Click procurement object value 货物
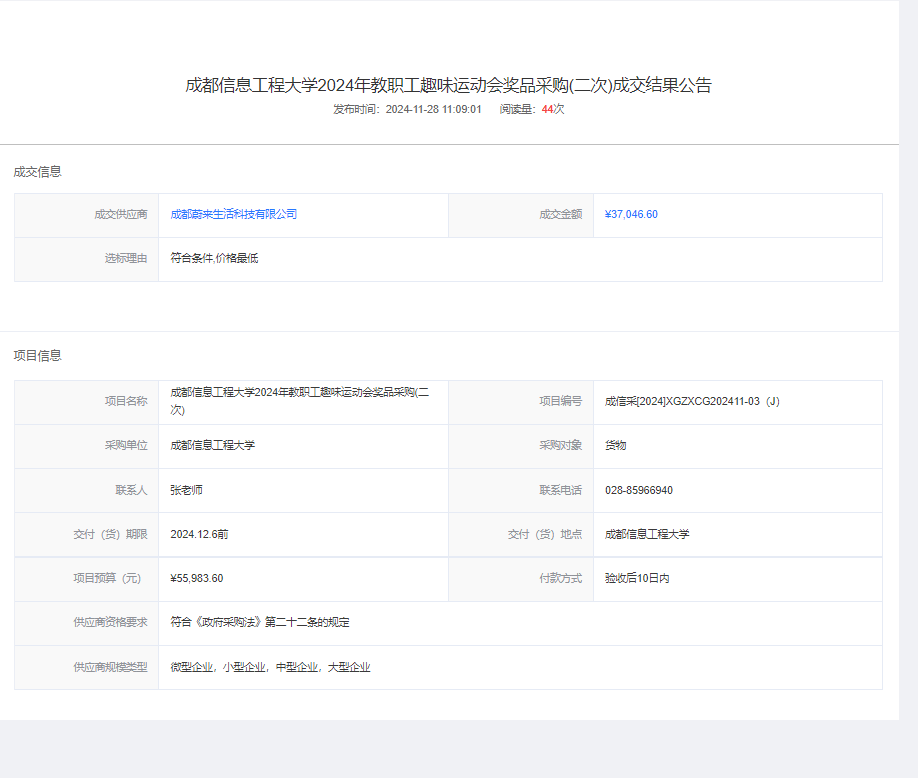 (615, 445)
